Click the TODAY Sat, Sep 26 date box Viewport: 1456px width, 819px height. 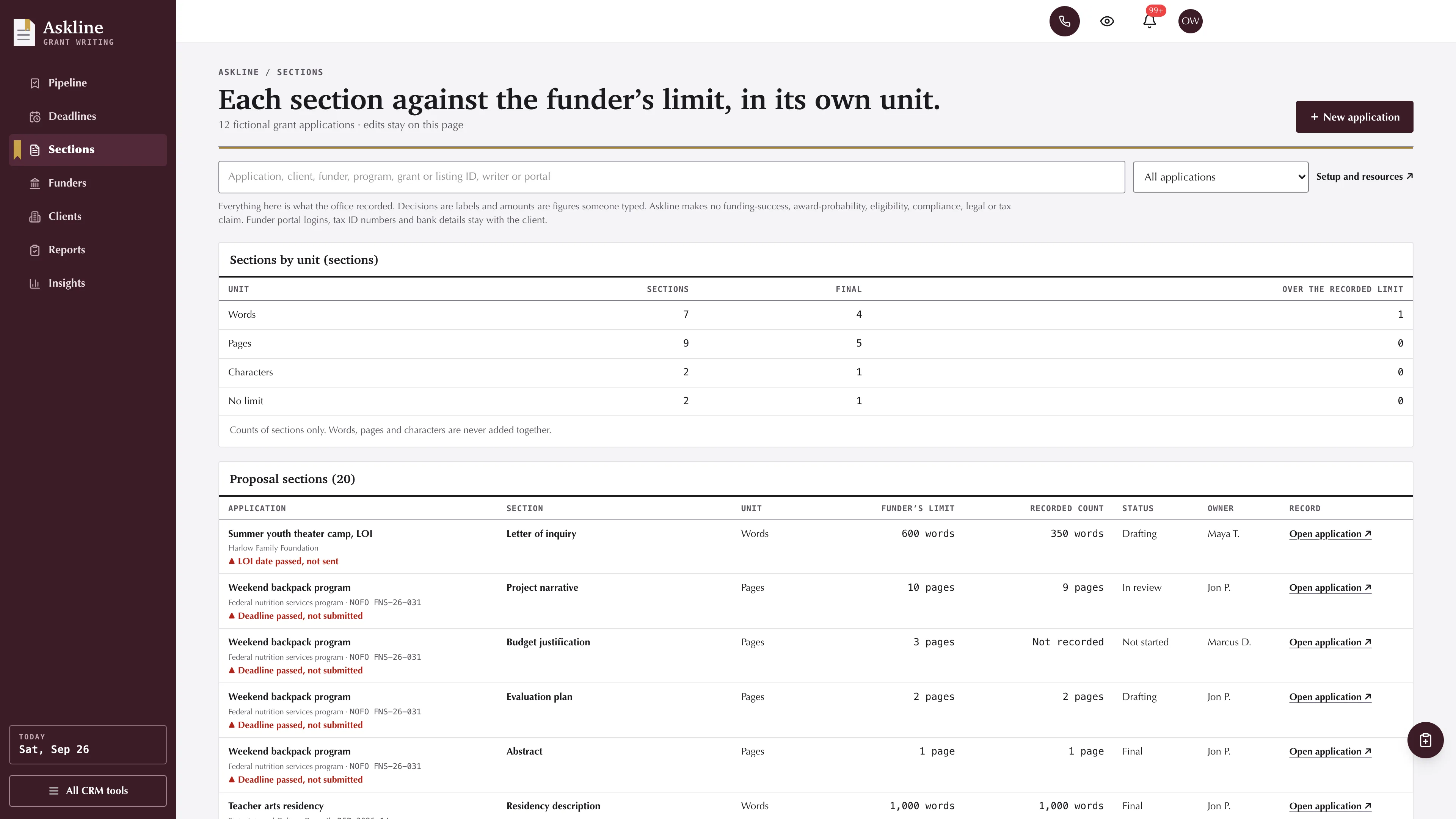click(88, 744)
